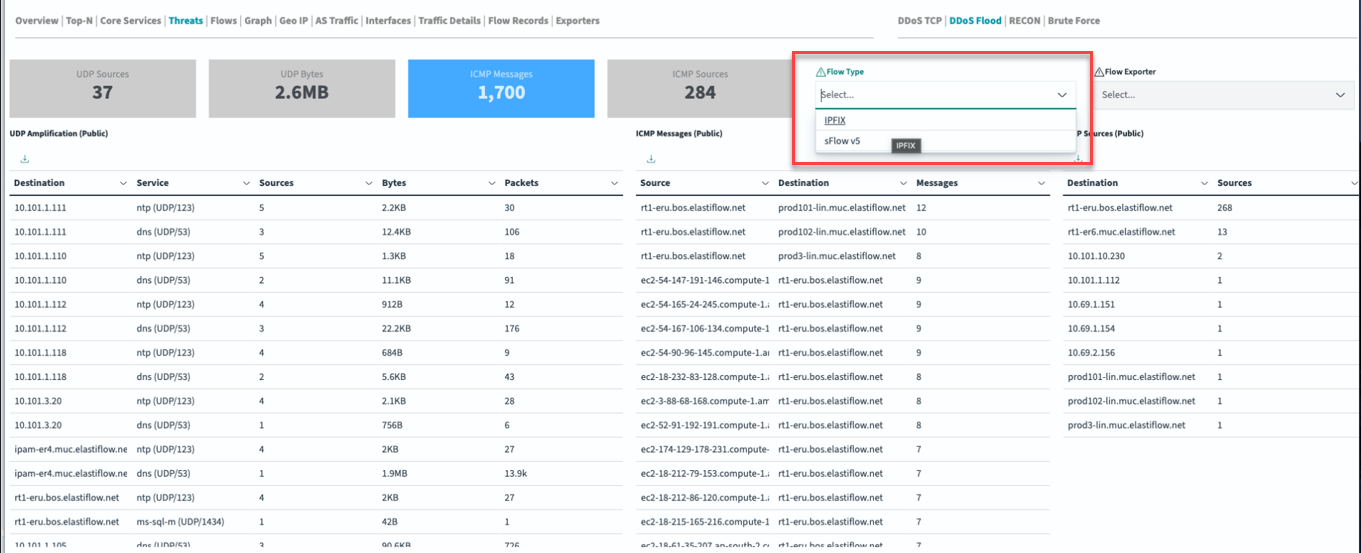This screenshot has width=1361, height=553.
Task: Click into the Flow Type search field
Action: (930, 95)
